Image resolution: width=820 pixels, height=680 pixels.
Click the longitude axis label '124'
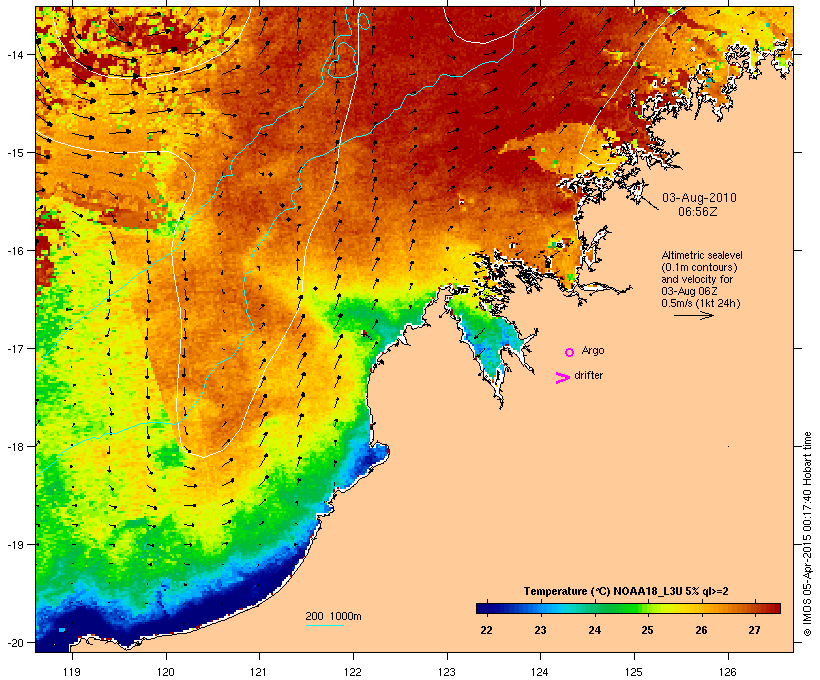pyautogui.click(x=540, y=672)
